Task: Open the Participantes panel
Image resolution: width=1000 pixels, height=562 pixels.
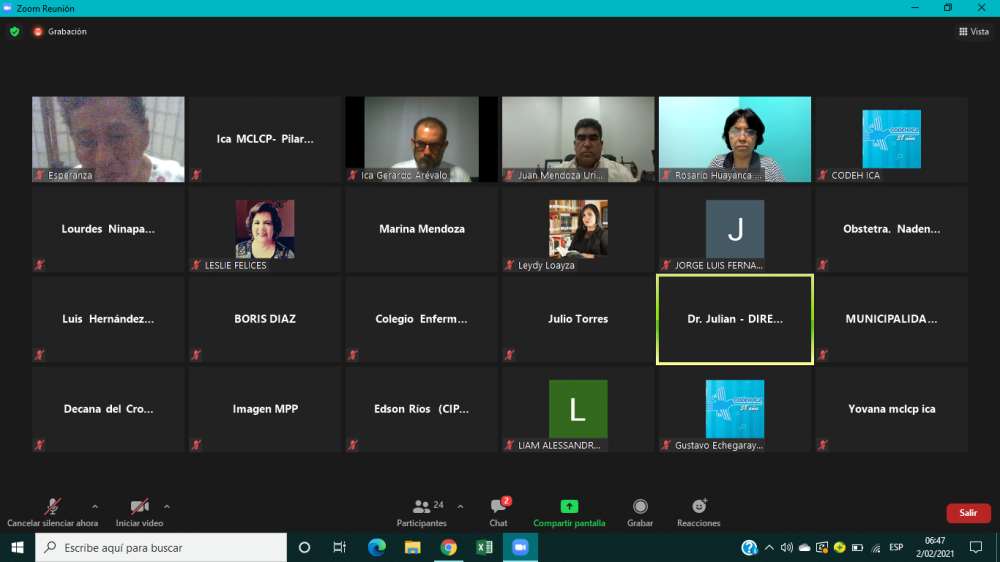Action: tap(422, 507)
